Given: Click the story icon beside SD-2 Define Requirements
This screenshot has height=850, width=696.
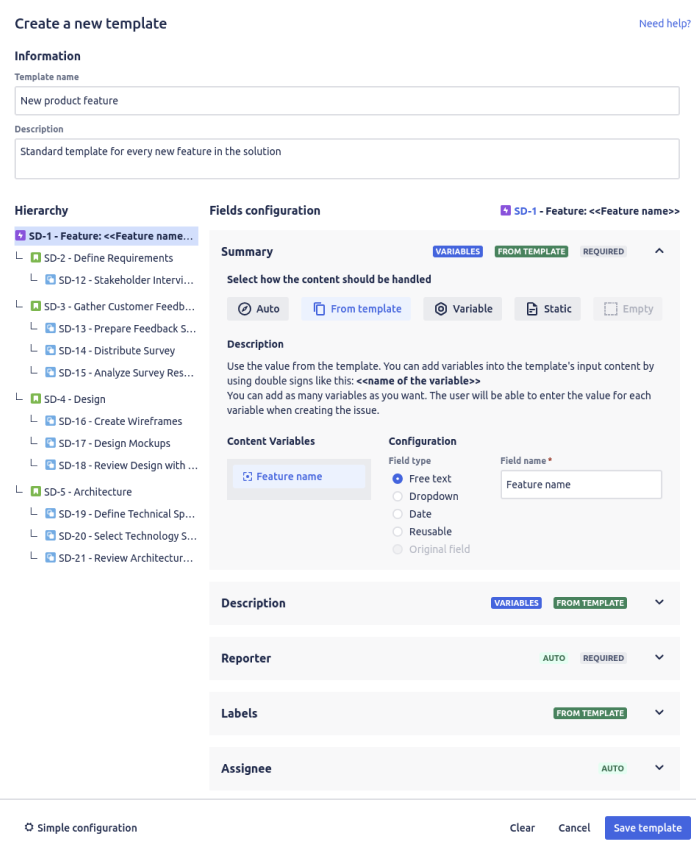Looking at the screenshot, I should (36, 258).
